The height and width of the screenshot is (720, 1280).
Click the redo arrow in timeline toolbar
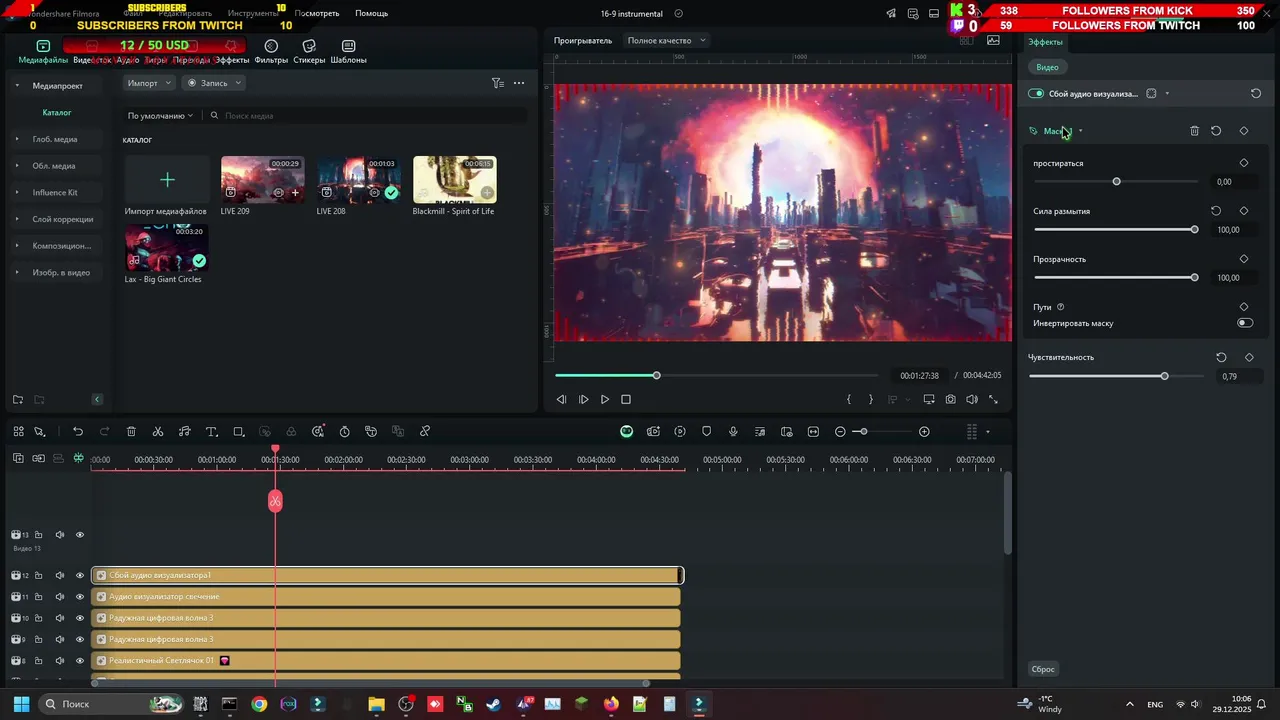coord(104,432)
